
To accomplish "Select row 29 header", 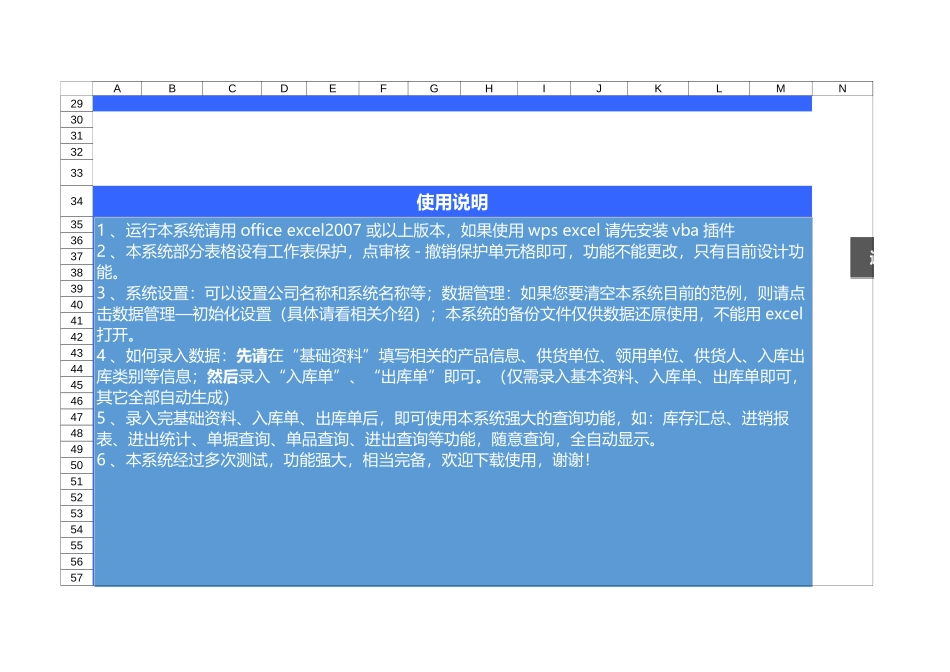I will [76, 104].
